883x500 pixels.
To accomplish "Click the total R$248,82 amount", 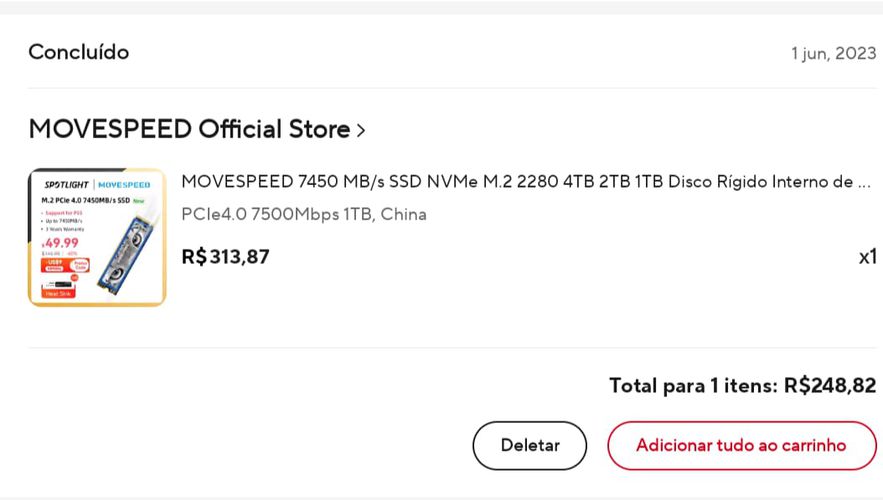I will tap(830, 385).
